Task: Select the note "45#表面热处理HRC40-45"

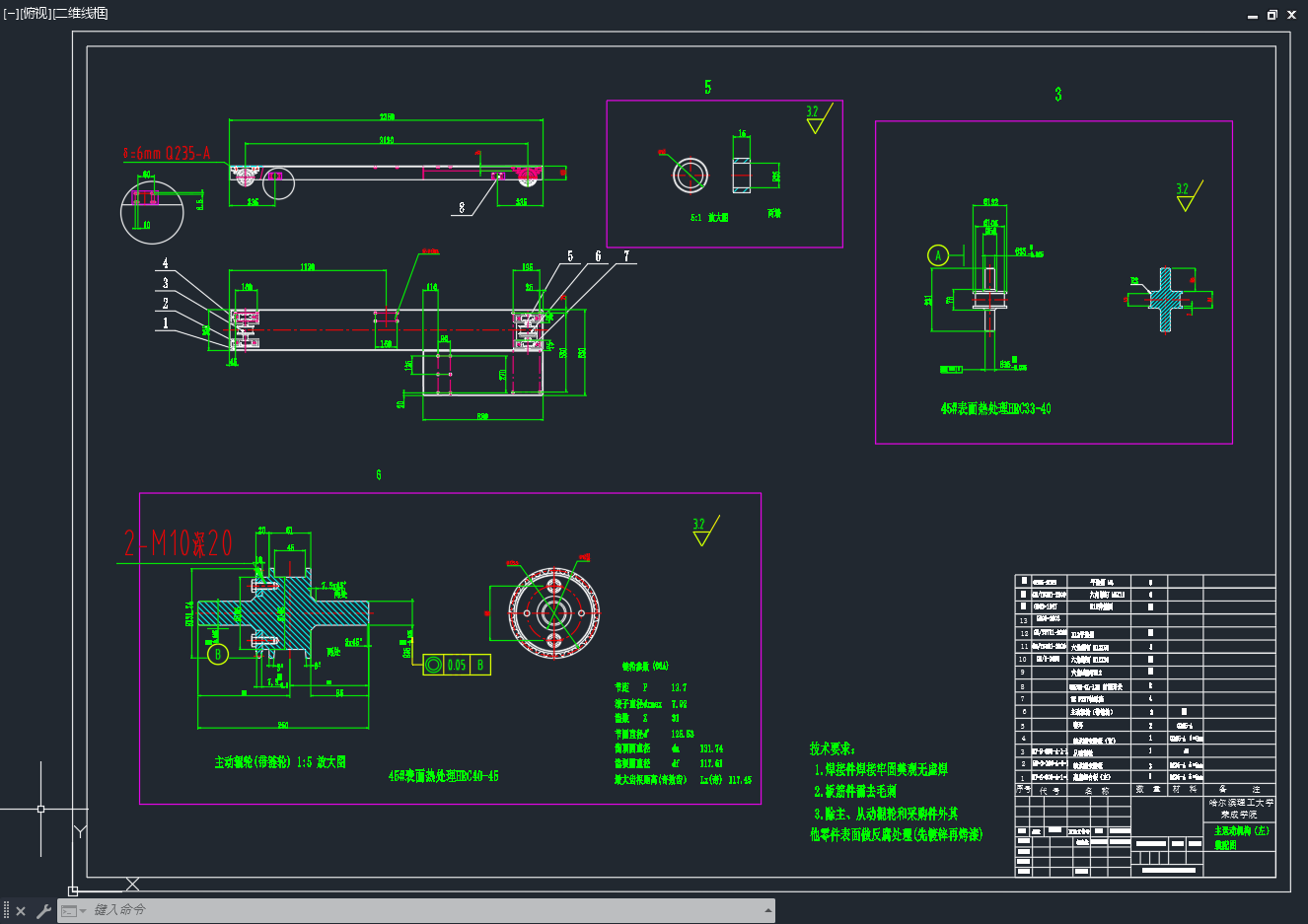Action: point(443,776)
